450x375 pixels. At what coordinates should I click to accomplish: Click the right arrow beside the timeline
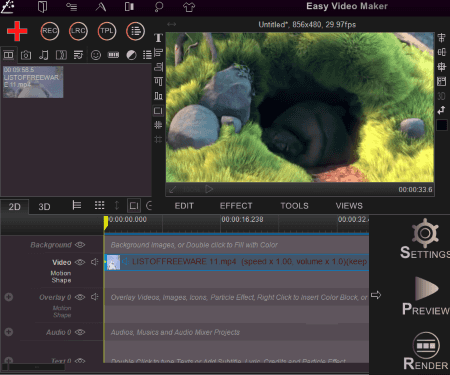tap(376, 295)
